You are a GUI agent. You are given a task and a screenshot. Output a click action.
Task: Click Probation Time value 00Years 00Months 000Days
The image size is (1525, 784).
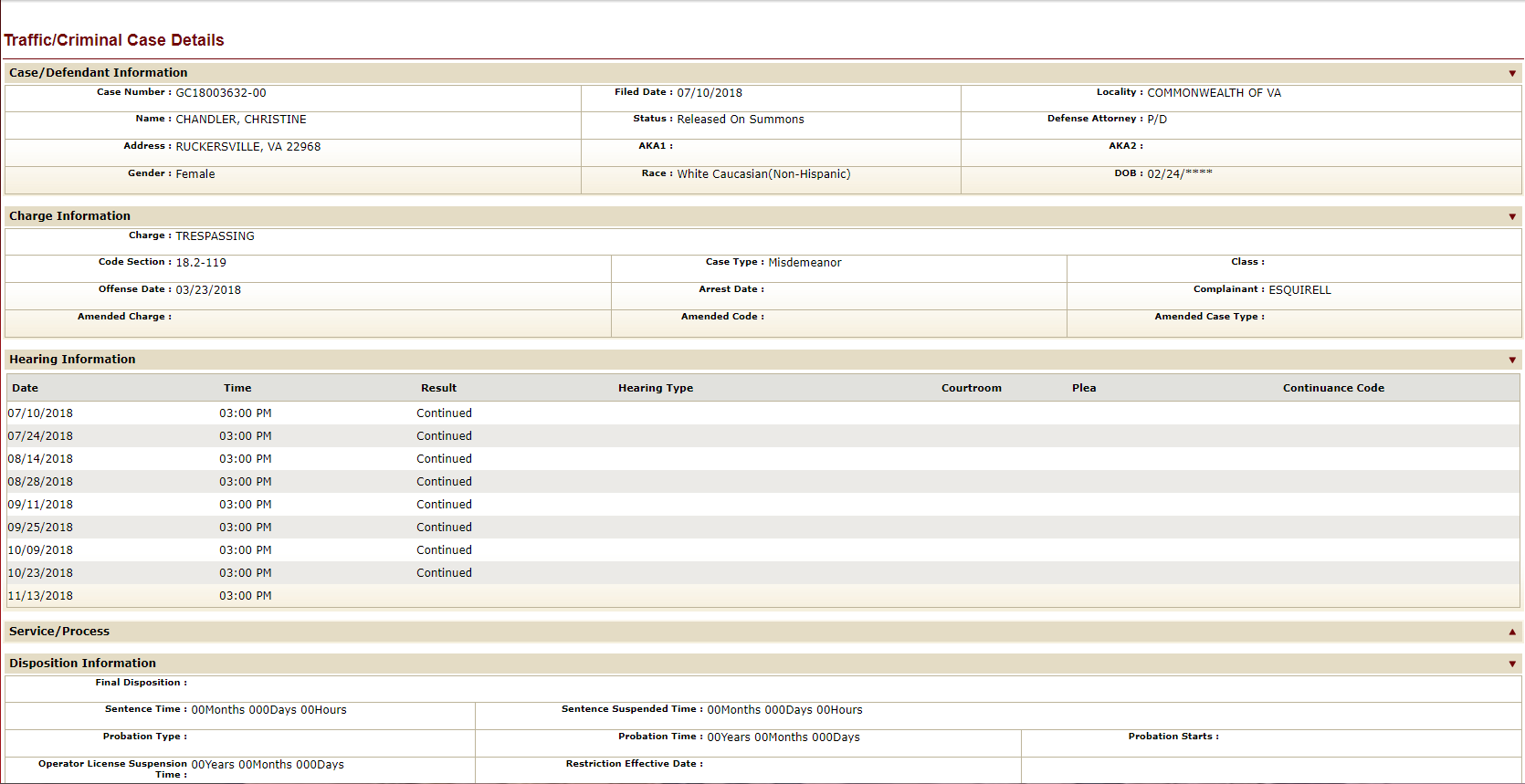pos(784,737)
